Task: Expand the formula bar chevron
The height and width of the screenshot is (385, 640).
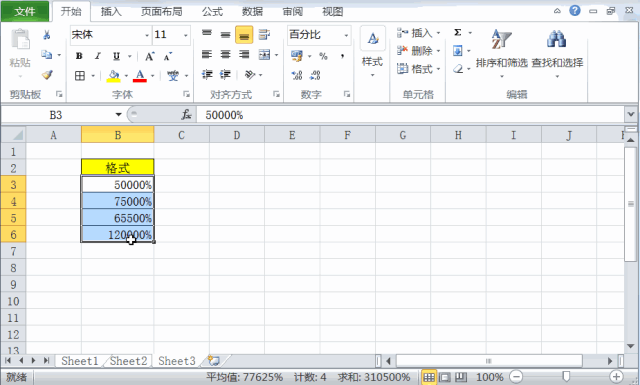Action: 631,115
